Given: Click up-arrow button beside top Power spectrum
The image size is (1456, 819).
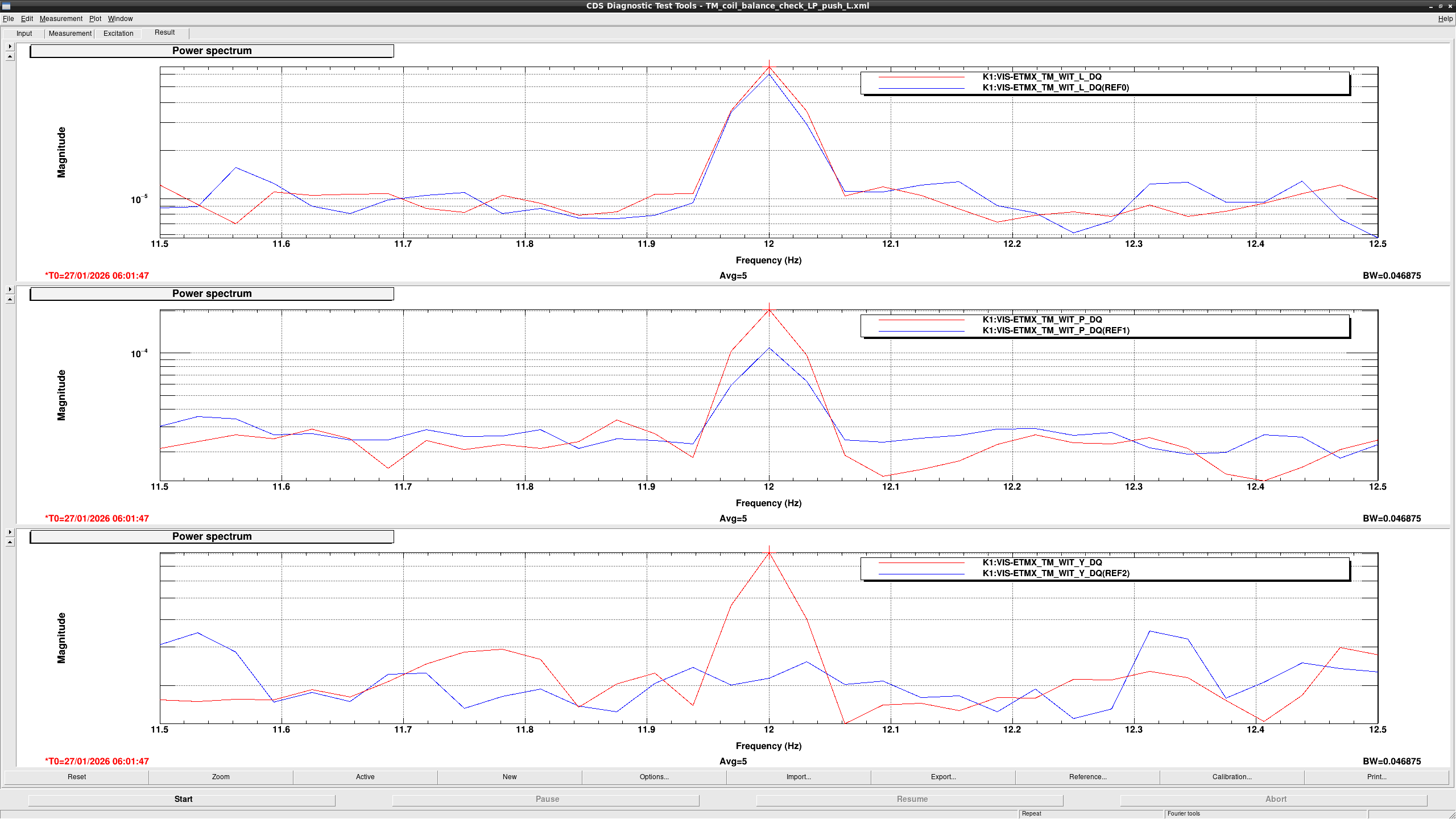Looking at the screenshot, I should pos(10,57).
